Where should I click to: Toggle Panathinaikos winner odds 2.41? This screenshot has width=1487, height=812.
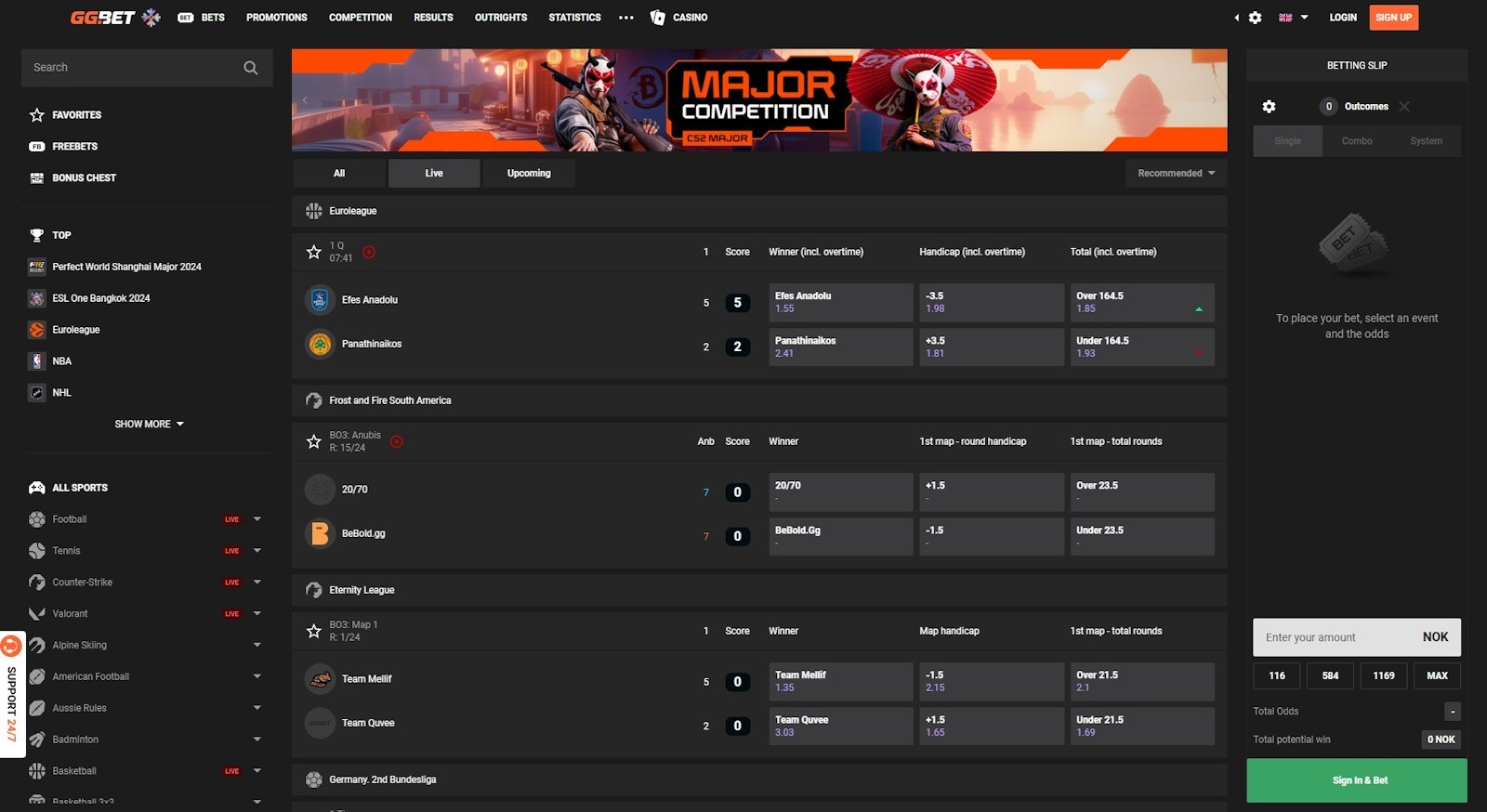coord(841,347)
